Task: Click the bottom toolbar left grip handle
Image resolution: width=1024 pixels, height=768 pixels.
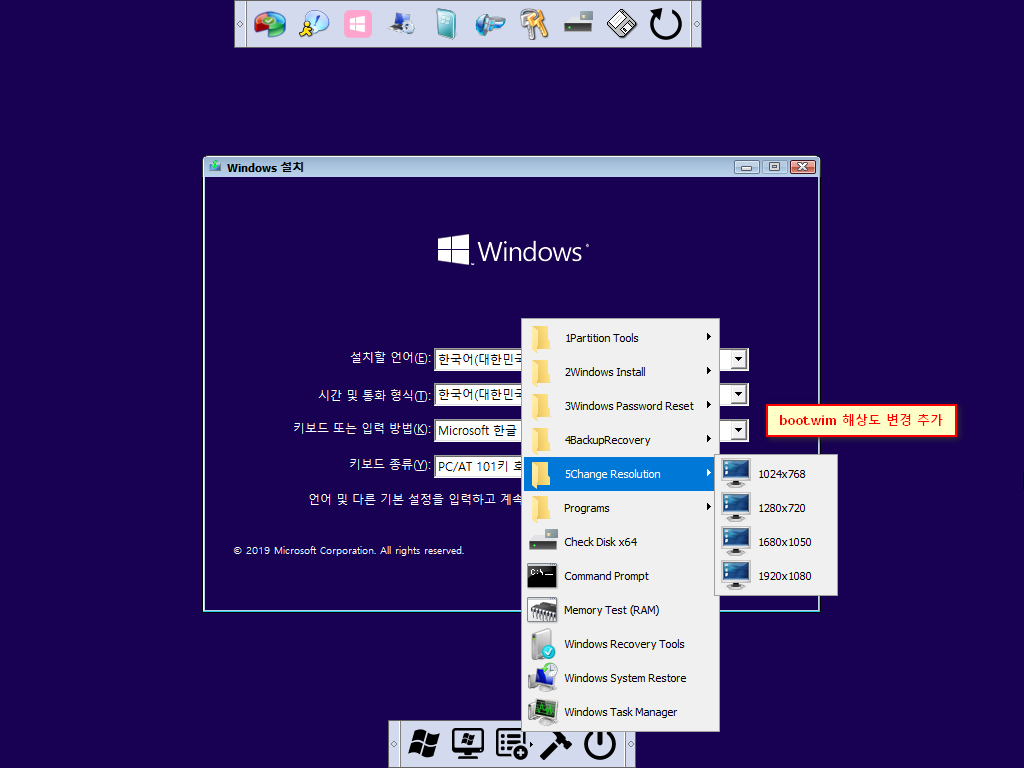Action: [x=394, y=744]
